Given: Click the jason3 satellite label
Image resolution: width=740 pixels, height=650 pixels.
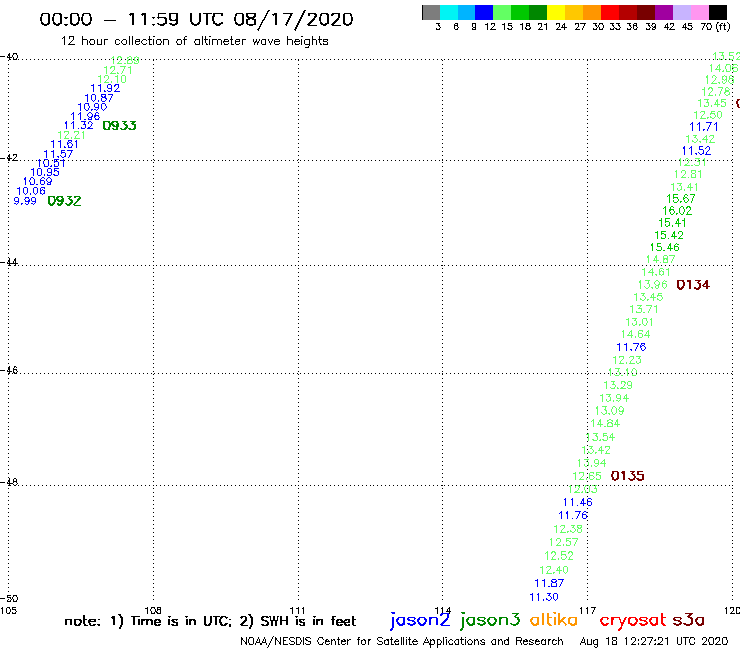Looking at the screenshot, I should pyautogui.click(x=490, y=620).
